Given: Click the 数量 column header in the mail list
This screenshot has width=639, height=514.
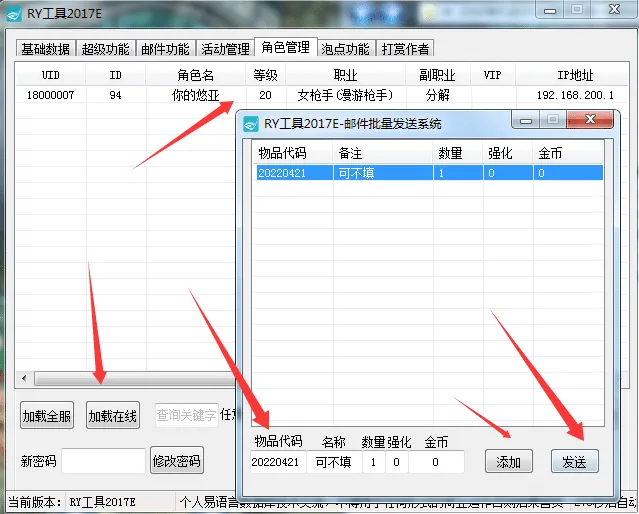Looking at the screenshot, I should (x=458, y=153).
